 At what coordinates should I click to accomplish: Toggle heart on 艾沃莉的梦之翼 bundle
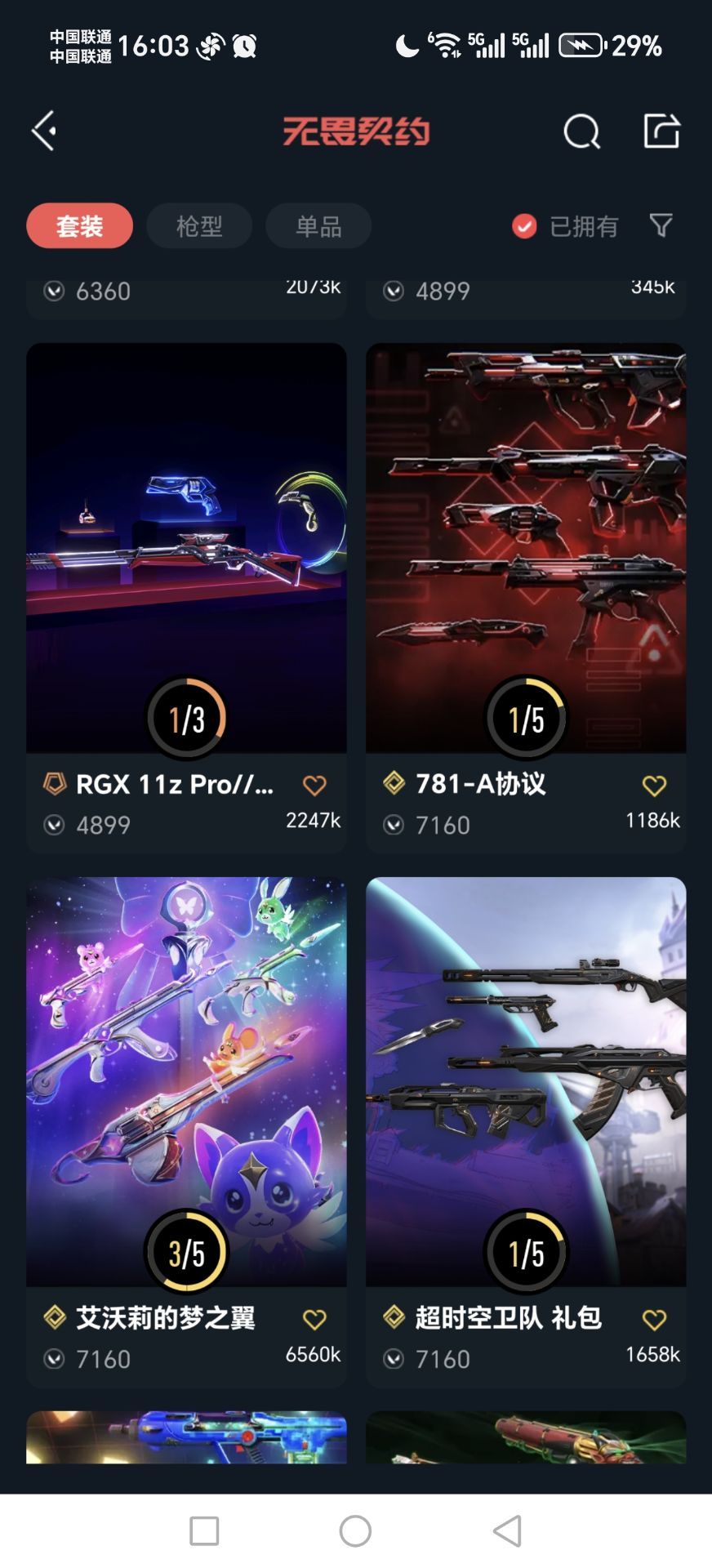(x=314, y=1320)
